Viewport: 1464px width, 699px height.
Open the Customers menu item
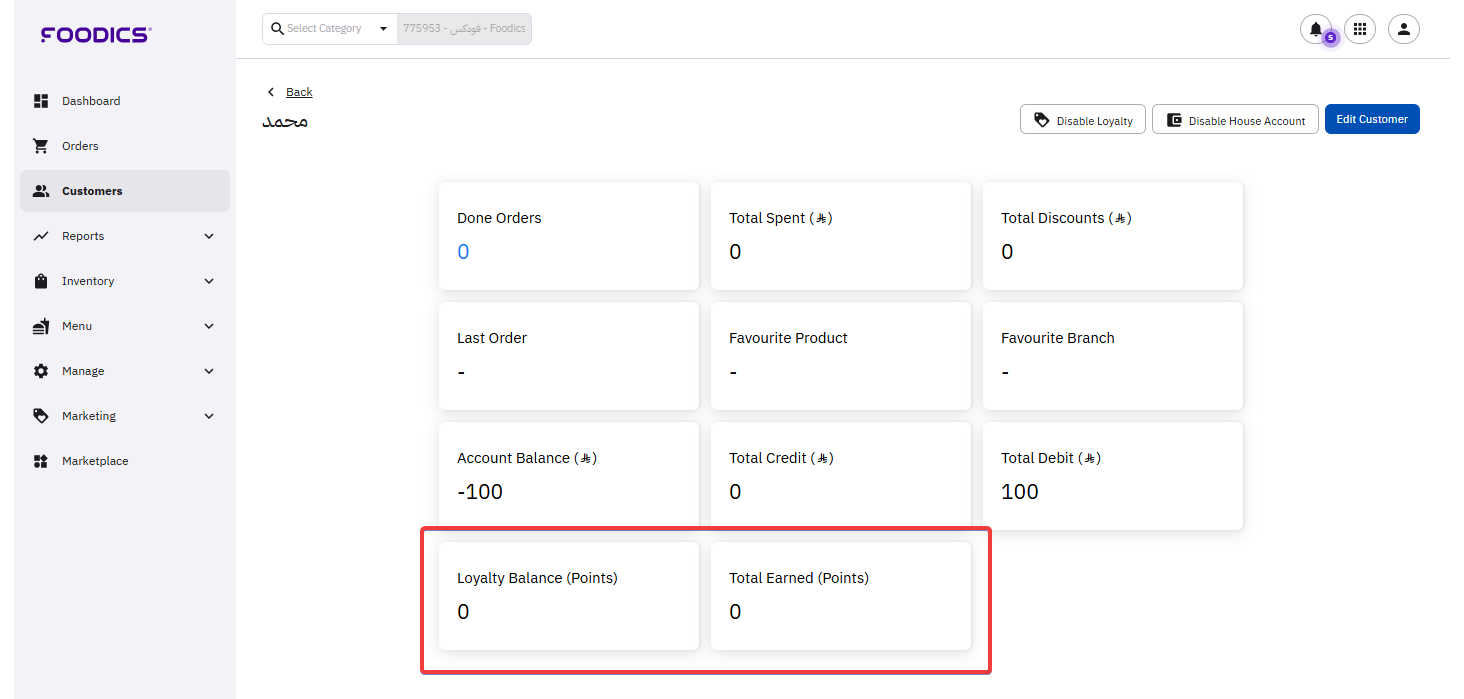[x=92, y=191]
